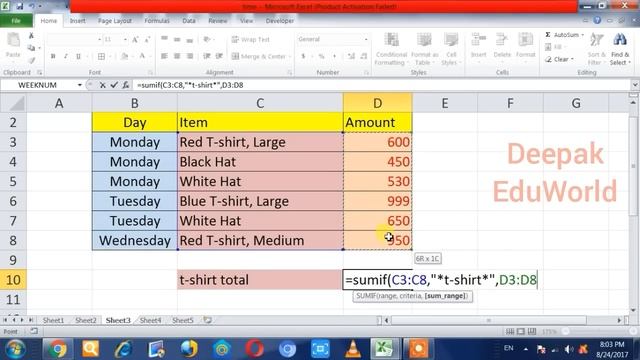Expand the formula bar chevron
640x360 pixels.
[635, 85]
